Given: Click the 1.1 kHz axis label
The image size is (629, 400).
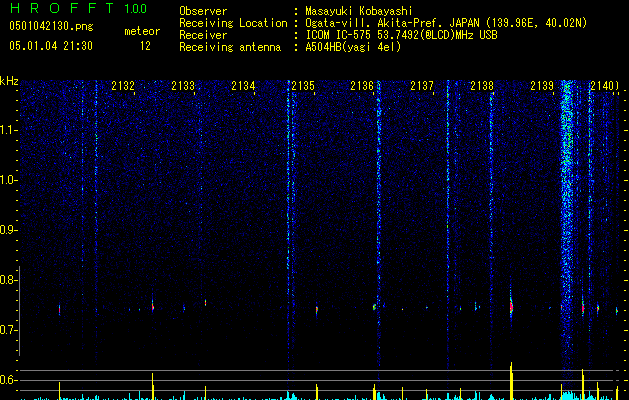Looking at the screenshot, I should (x=9, y=130).
